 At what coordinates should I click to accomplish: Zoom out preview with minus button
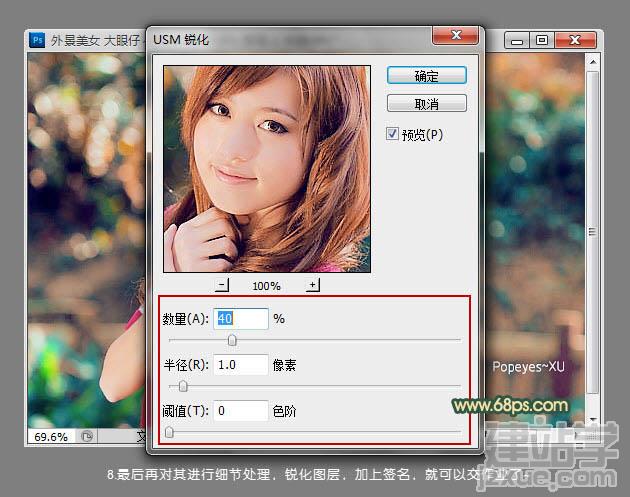point(221,285)
